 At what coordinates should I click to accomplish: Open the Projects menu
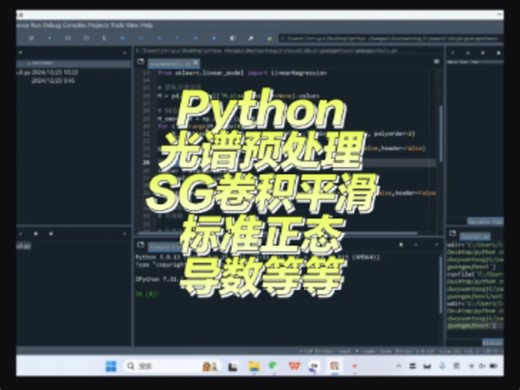click(98, 25)
